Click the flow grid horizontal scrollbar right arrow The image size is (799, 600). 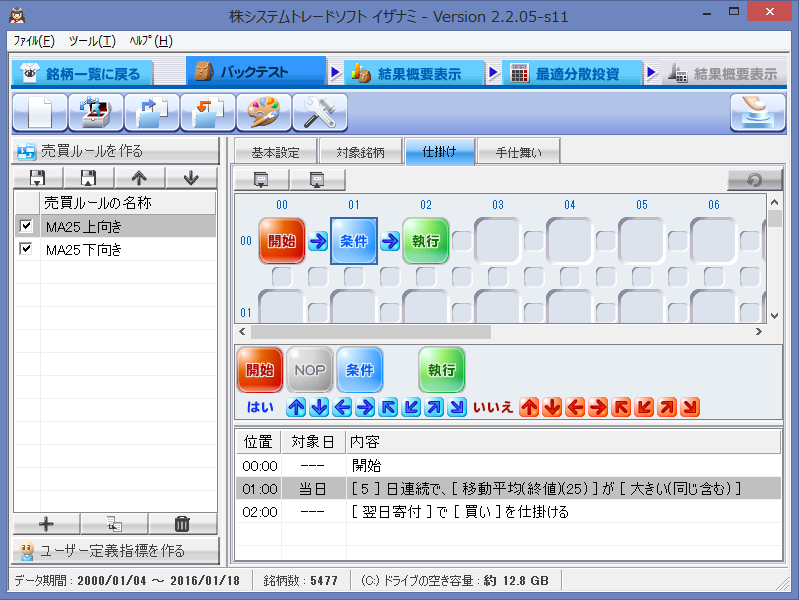[x=759, y=331]
